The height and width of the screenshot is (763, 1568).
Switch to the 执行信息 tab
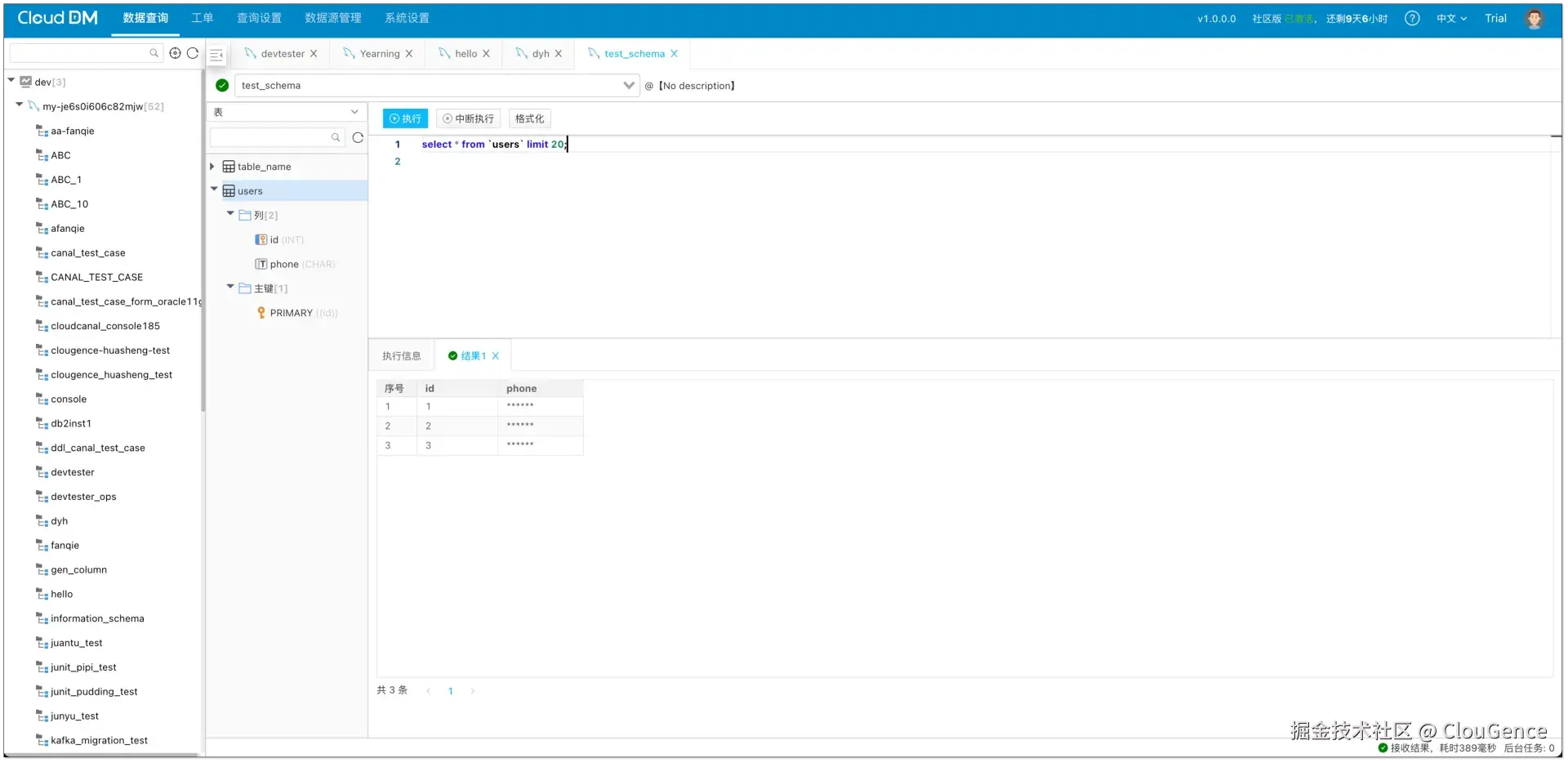pyautogui.click(x=402, y=356)
